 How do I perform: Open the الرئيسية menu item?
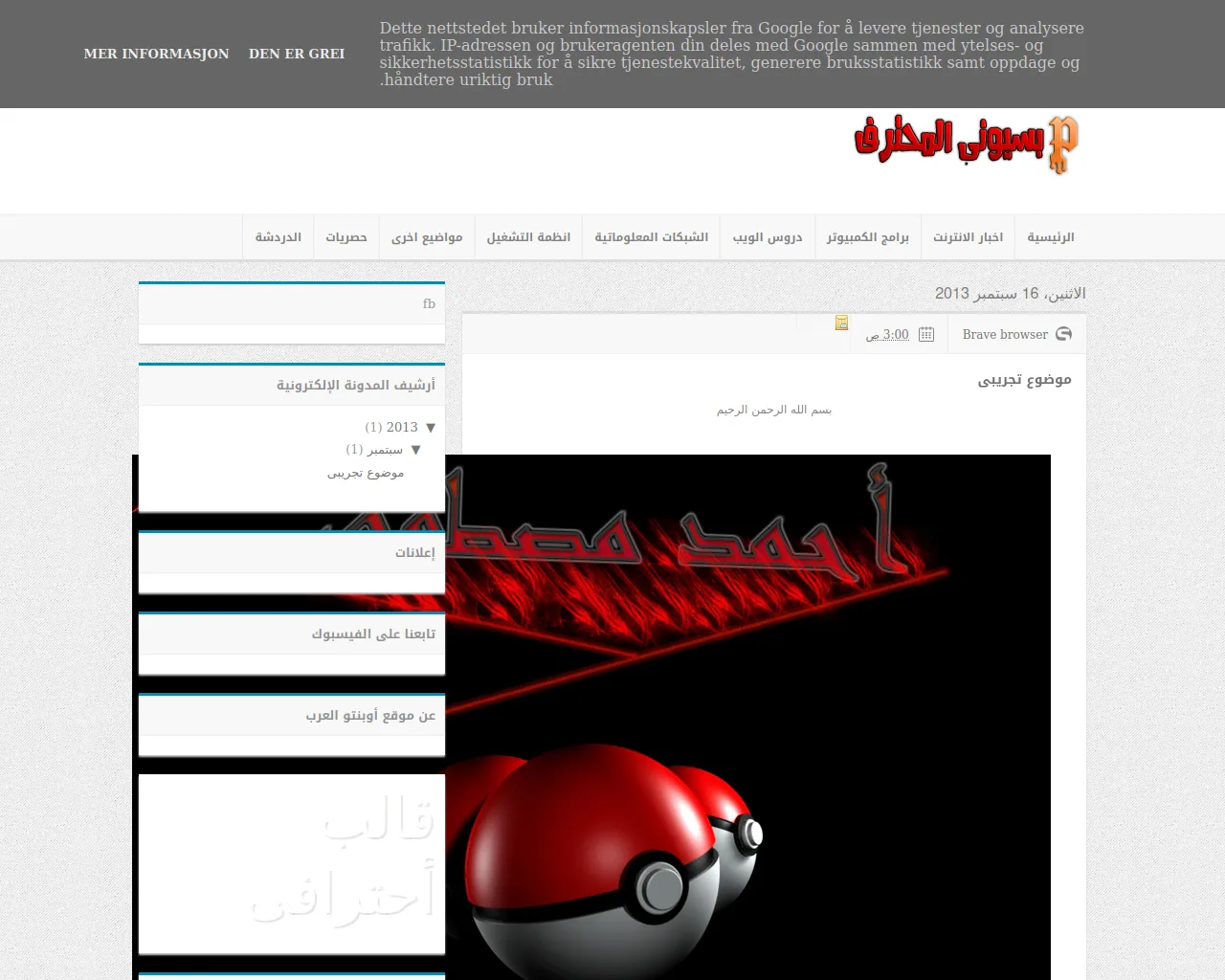click(1050, 237)
